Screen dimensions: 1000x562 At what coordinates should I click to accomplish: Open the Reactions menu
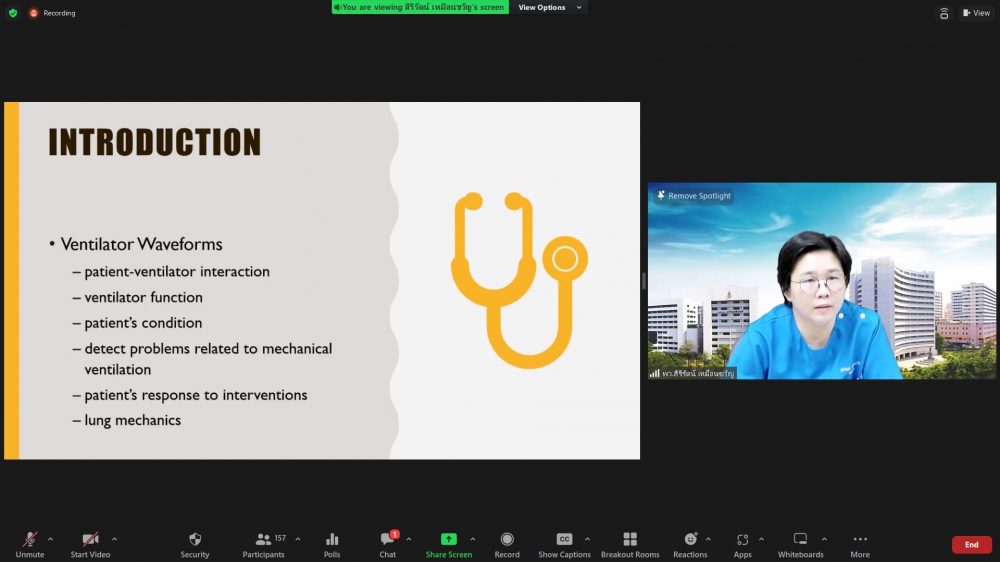click(x=690, y=540)
